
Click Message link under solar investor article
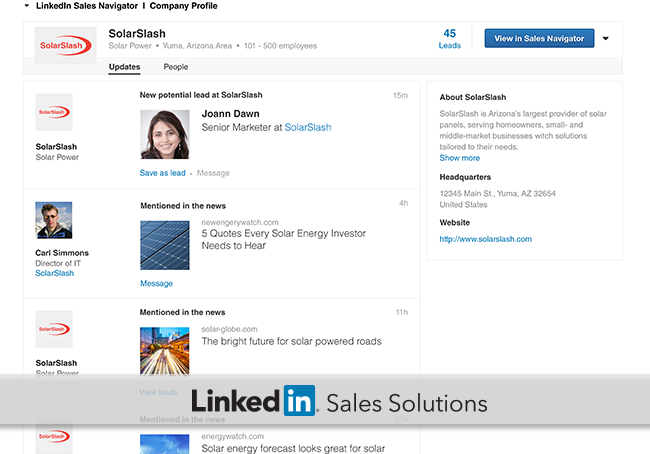click(x=156, y=283)
